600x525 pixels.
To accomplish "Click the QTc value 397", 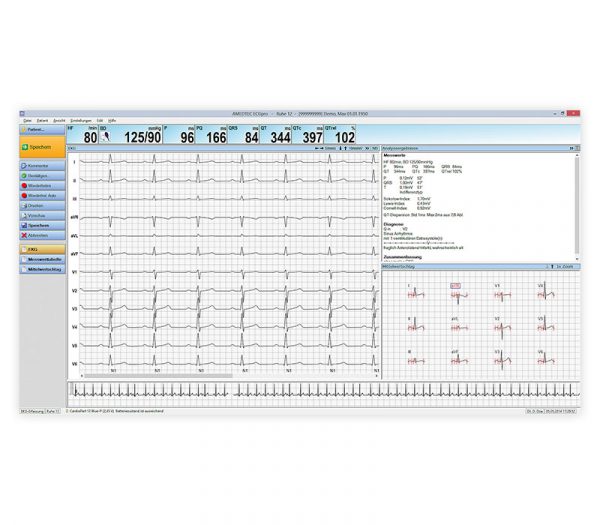I will coord(313,138).
